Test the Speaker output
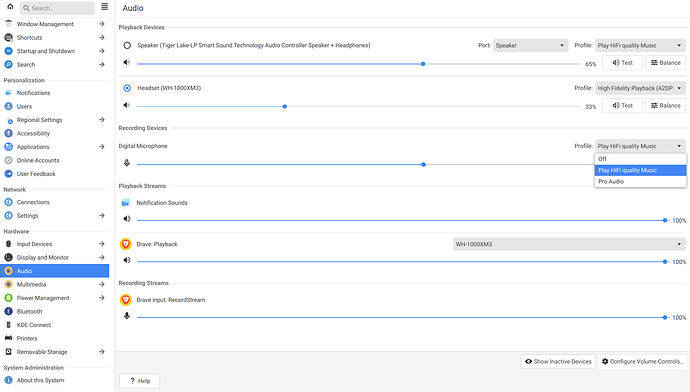This screenshot has width=690, height=392. pyautogui.click(x=622, y=63)
